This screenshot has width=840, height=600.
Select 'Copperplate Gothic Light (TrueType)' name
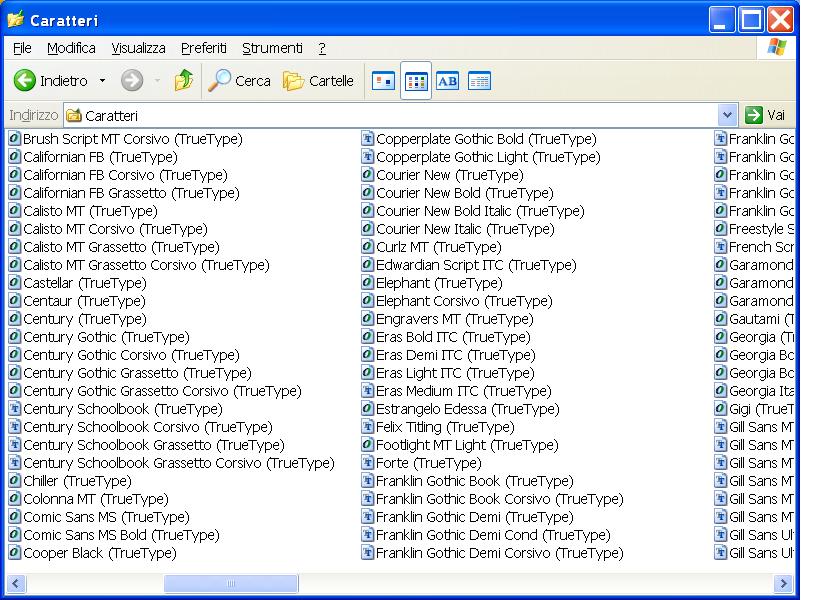[488, 157]
